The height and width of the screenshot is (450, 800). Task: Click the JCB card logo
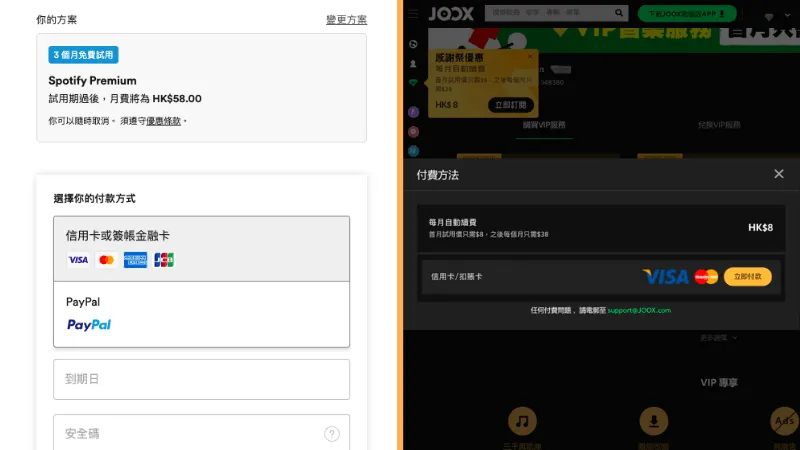(x=164, y=260)
